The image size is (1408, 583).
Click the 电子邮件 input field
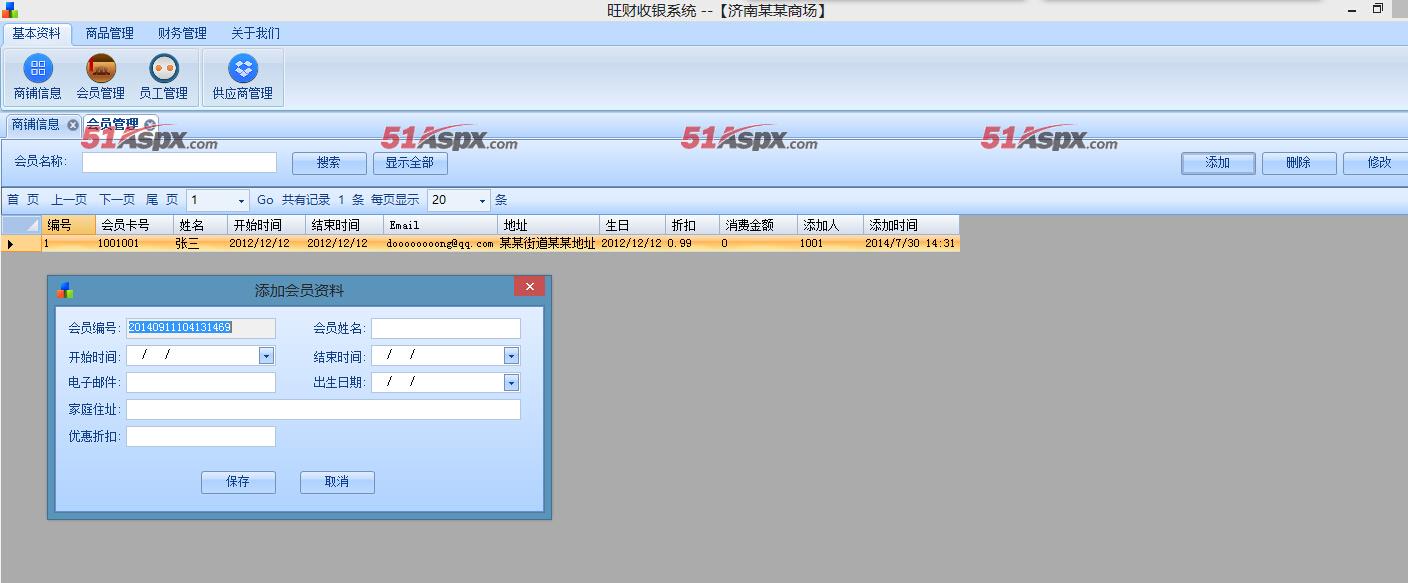coord(200,382)
